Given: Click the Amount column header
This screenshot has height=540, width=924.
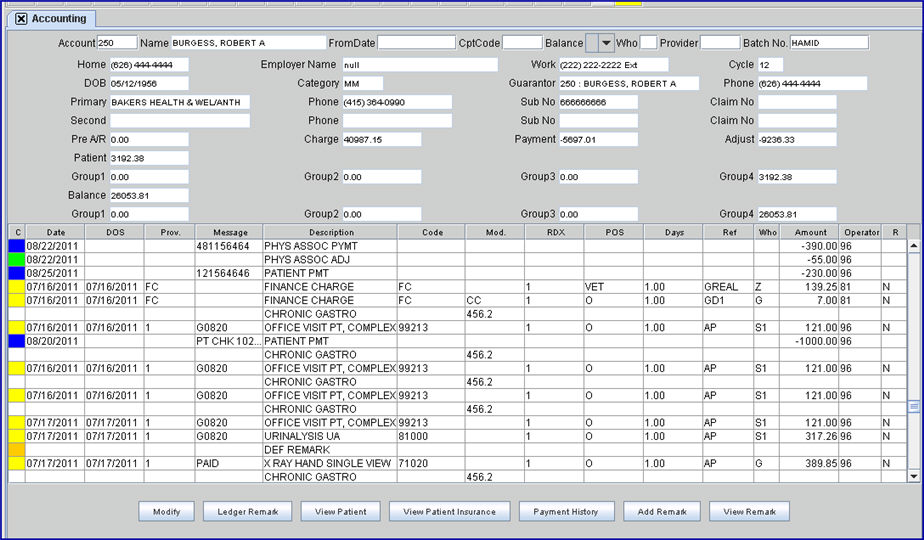Looking at the screenshot, I should point(810,232).
